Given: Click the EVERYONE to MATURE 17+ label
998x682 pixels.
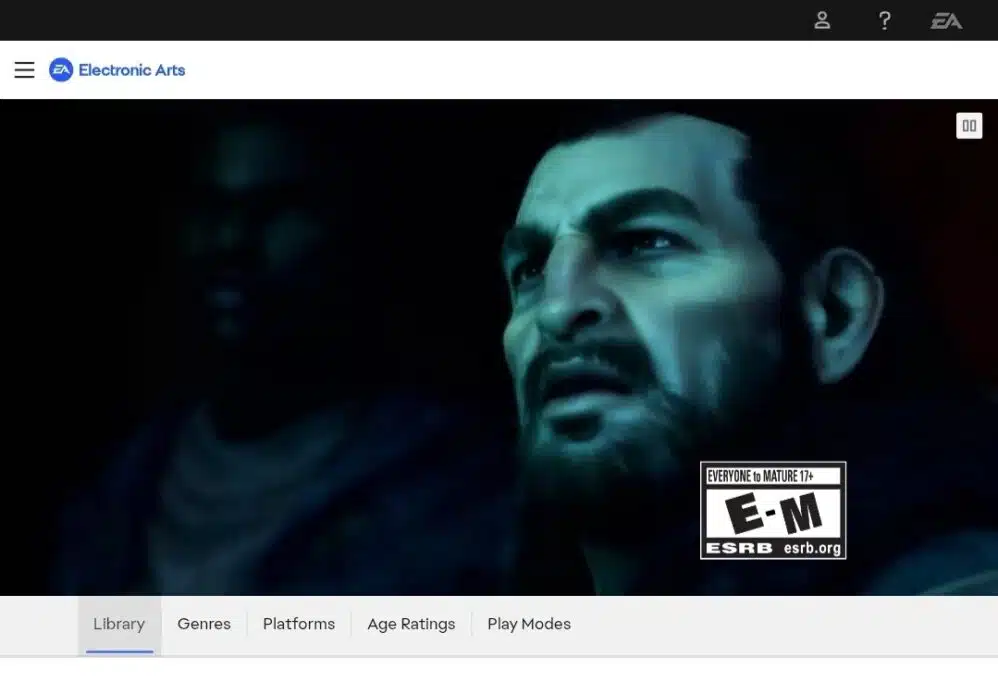Looking at the screenshot, I should pyautogui.click(x=760, y=476).
